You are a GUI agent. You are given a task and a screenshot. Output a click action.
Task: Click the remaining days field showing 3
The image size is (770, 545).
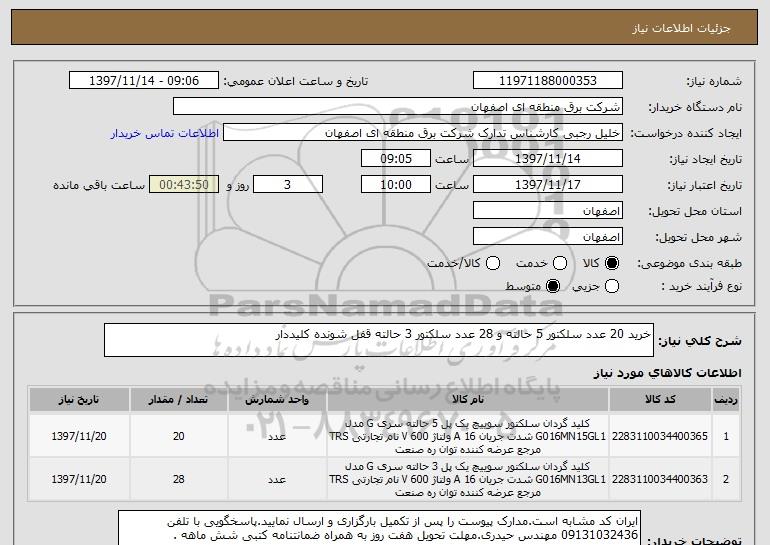pos(288,185)
